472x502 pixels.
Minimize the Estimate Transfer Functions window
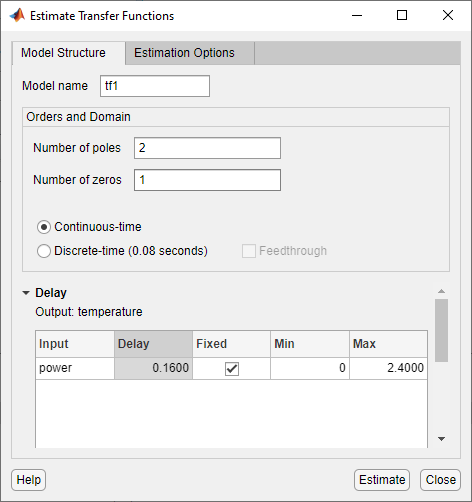point(357,15)
